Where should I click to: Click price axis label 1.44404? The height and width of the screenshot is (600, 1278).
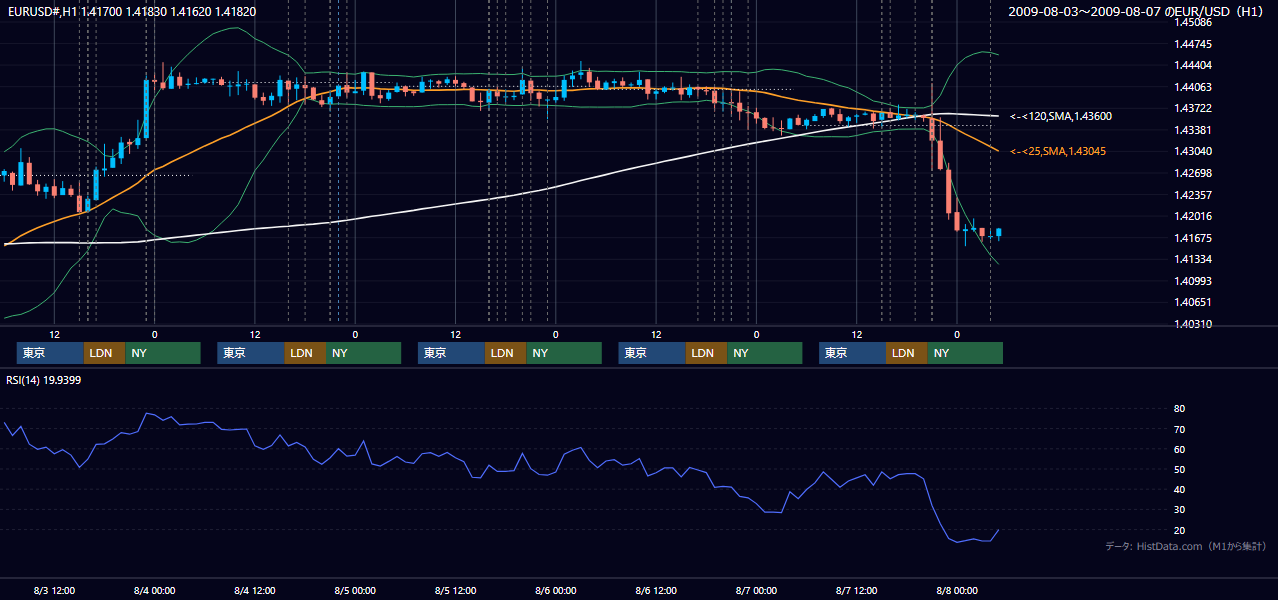1193,65
